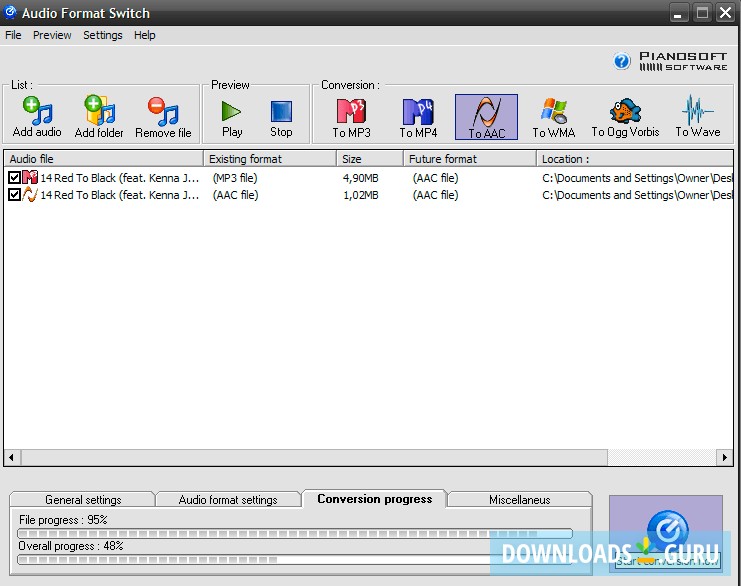
Task: Click the app icon in title bar
Action: coord(10,12)
